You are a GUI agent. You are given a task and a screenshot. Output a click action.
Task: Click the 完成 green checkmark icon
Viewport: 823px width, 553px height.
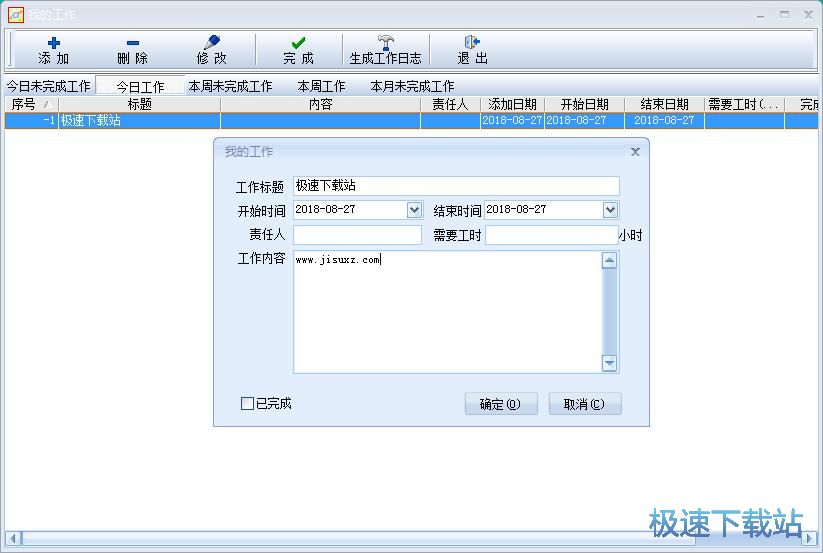coord(298,42)
